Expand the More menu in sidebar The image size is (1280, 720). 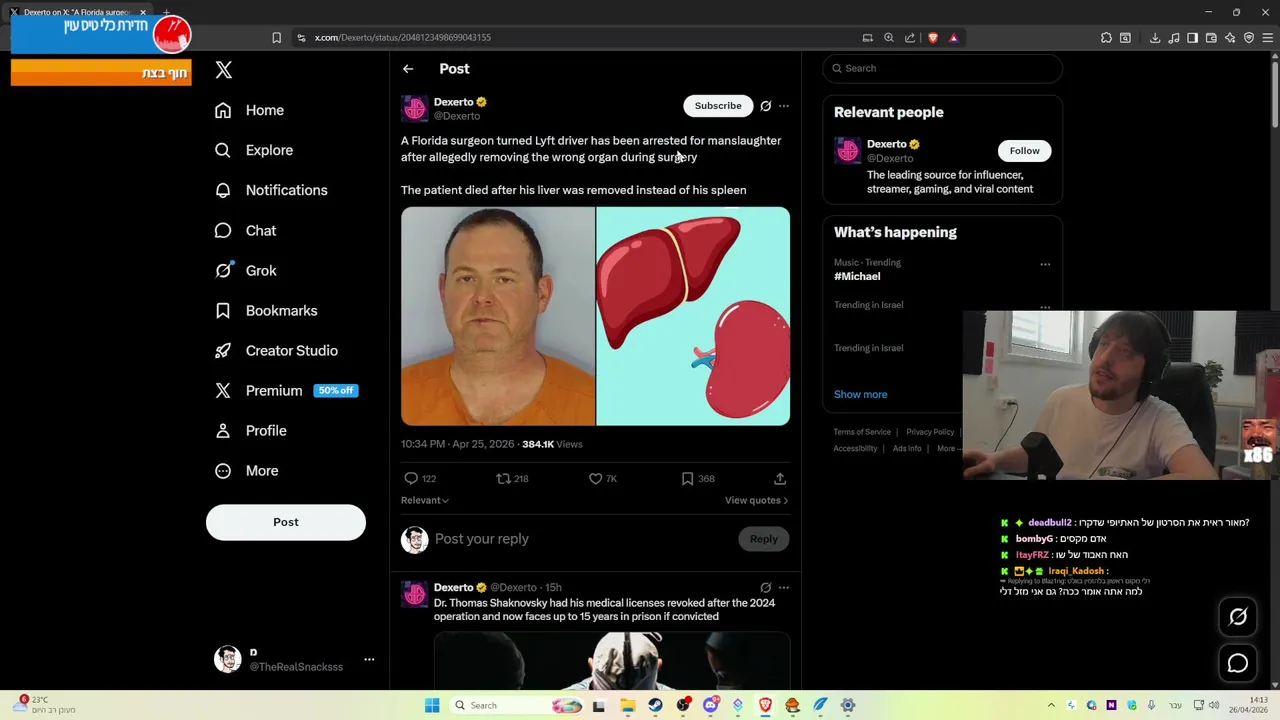click(x=247, y=471)
